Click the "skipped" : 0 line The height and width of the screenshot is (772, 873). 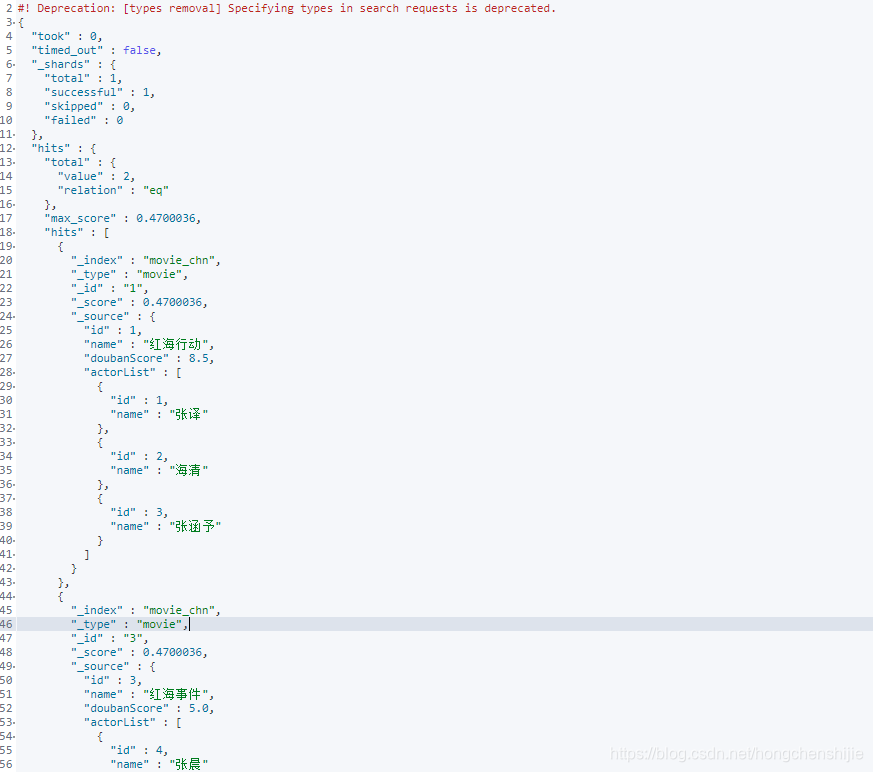(90, 106)
